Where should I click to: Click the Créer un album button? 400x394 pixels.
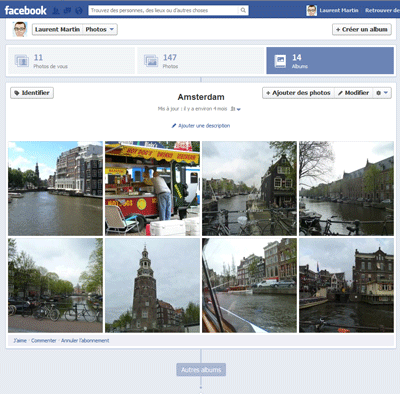point(362,29)
